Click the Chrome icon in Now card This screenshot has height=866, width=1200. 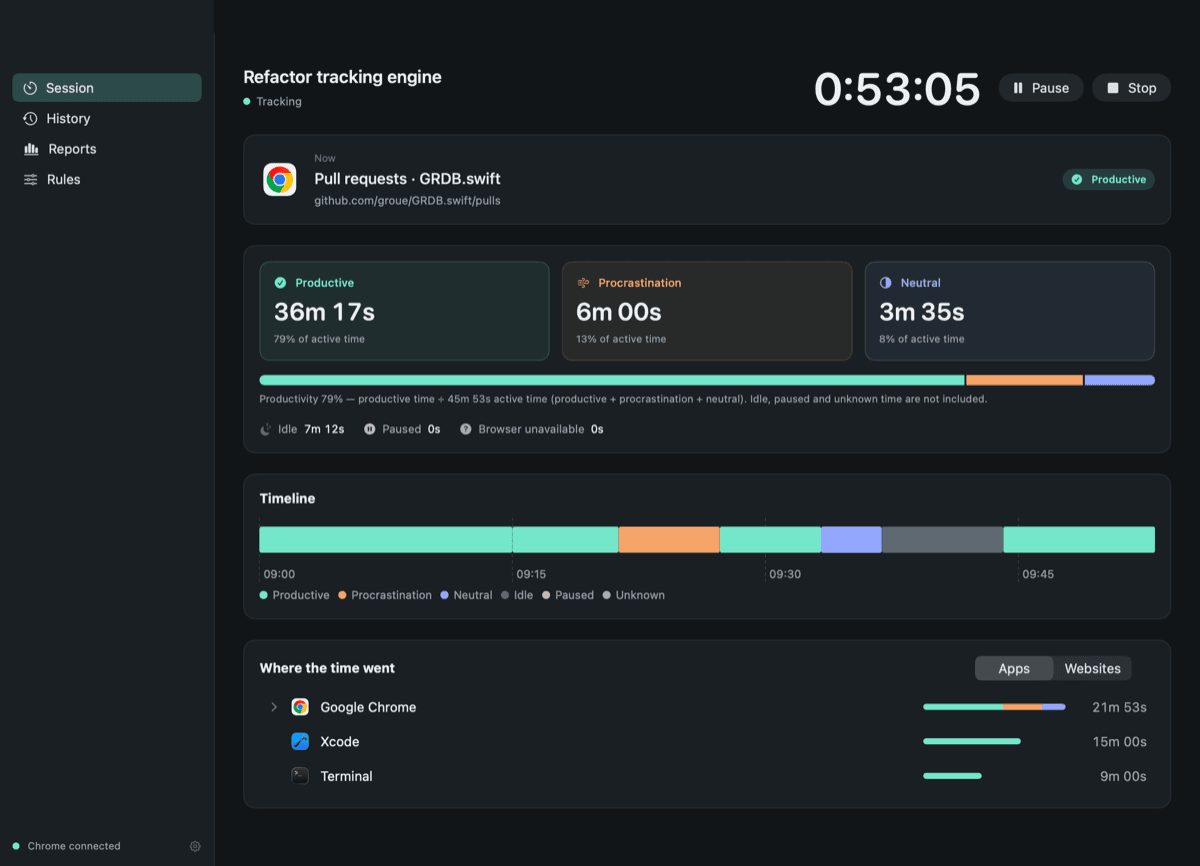(280, 180)
